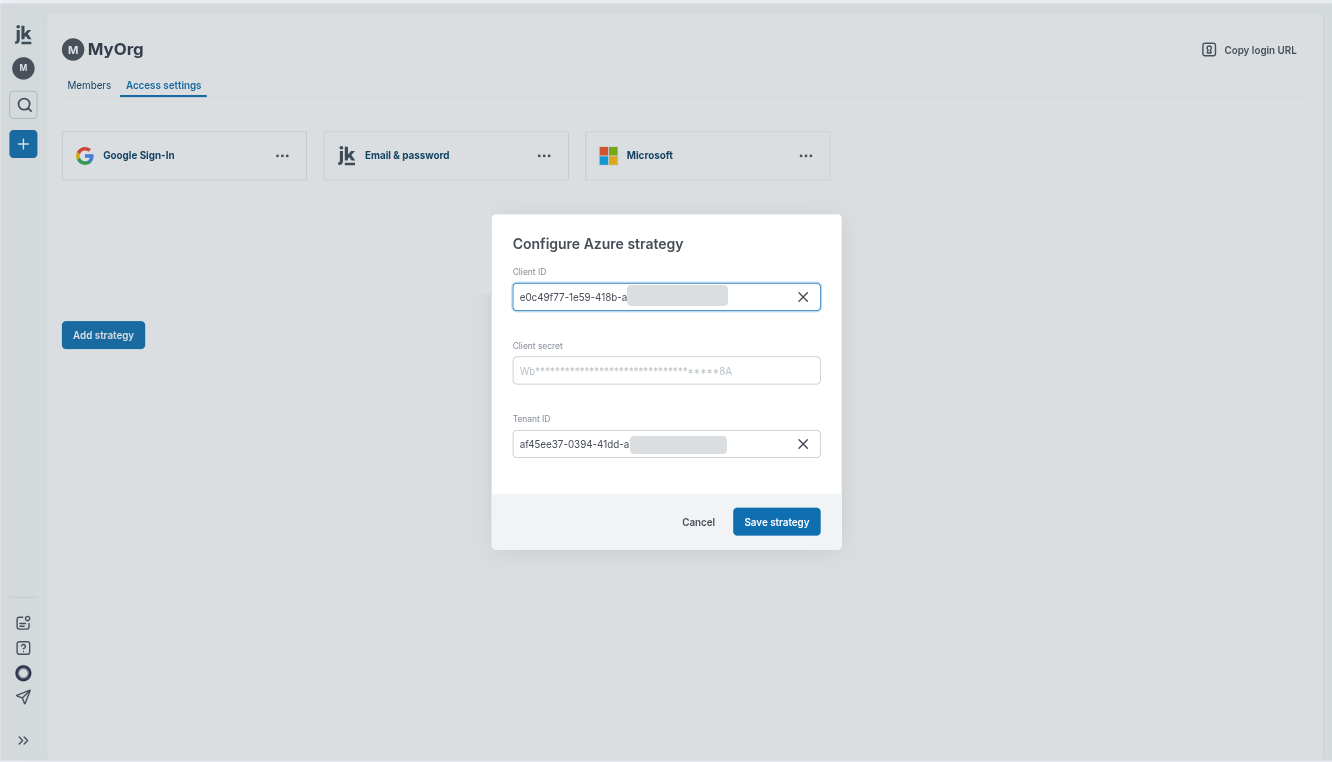1332x762 pixels.
Task: Open the send feedback paper-plane icon
Action: pyautogui.click(x=22, y=697)
